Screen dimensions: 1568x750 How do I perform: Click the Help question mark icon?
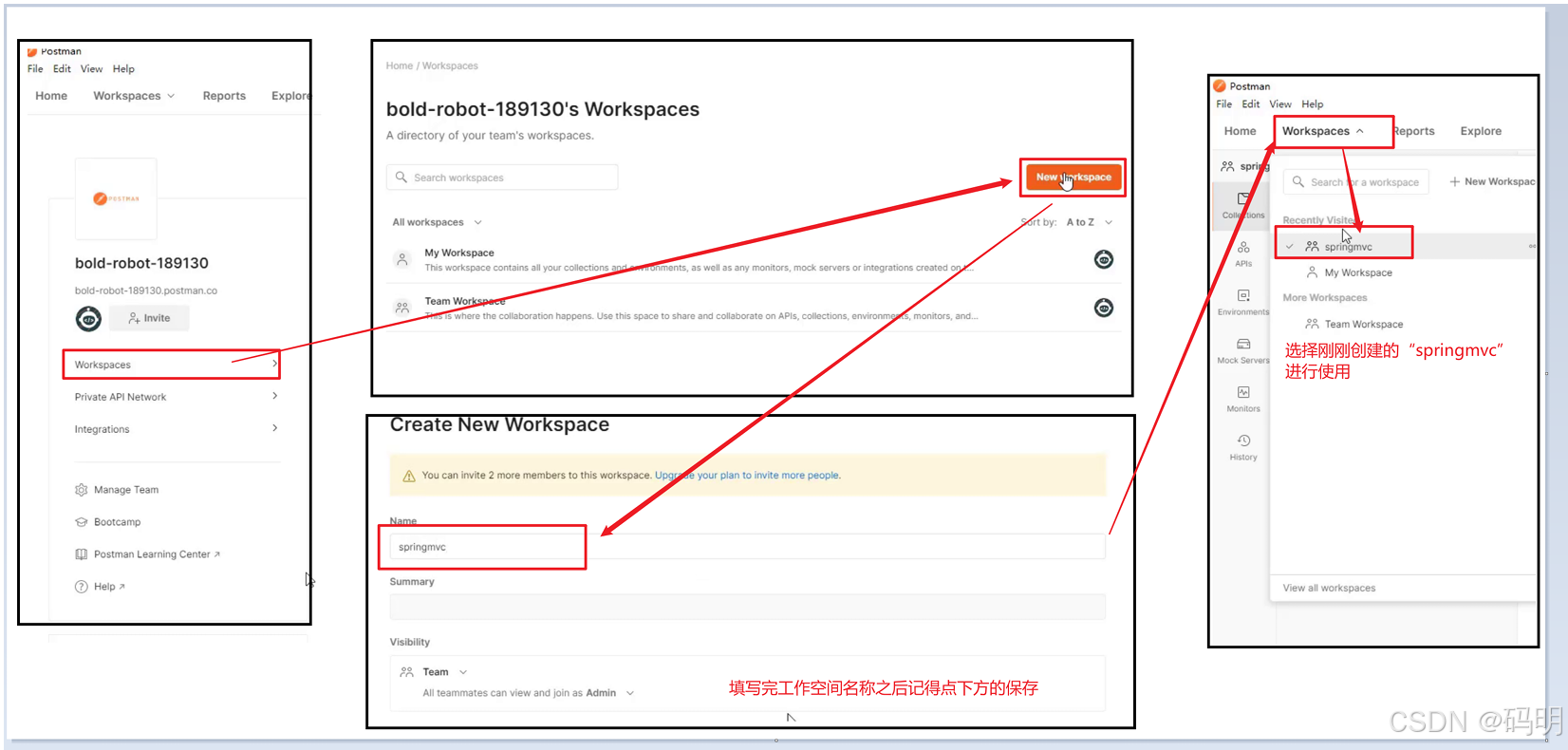(x=81, y=587)
